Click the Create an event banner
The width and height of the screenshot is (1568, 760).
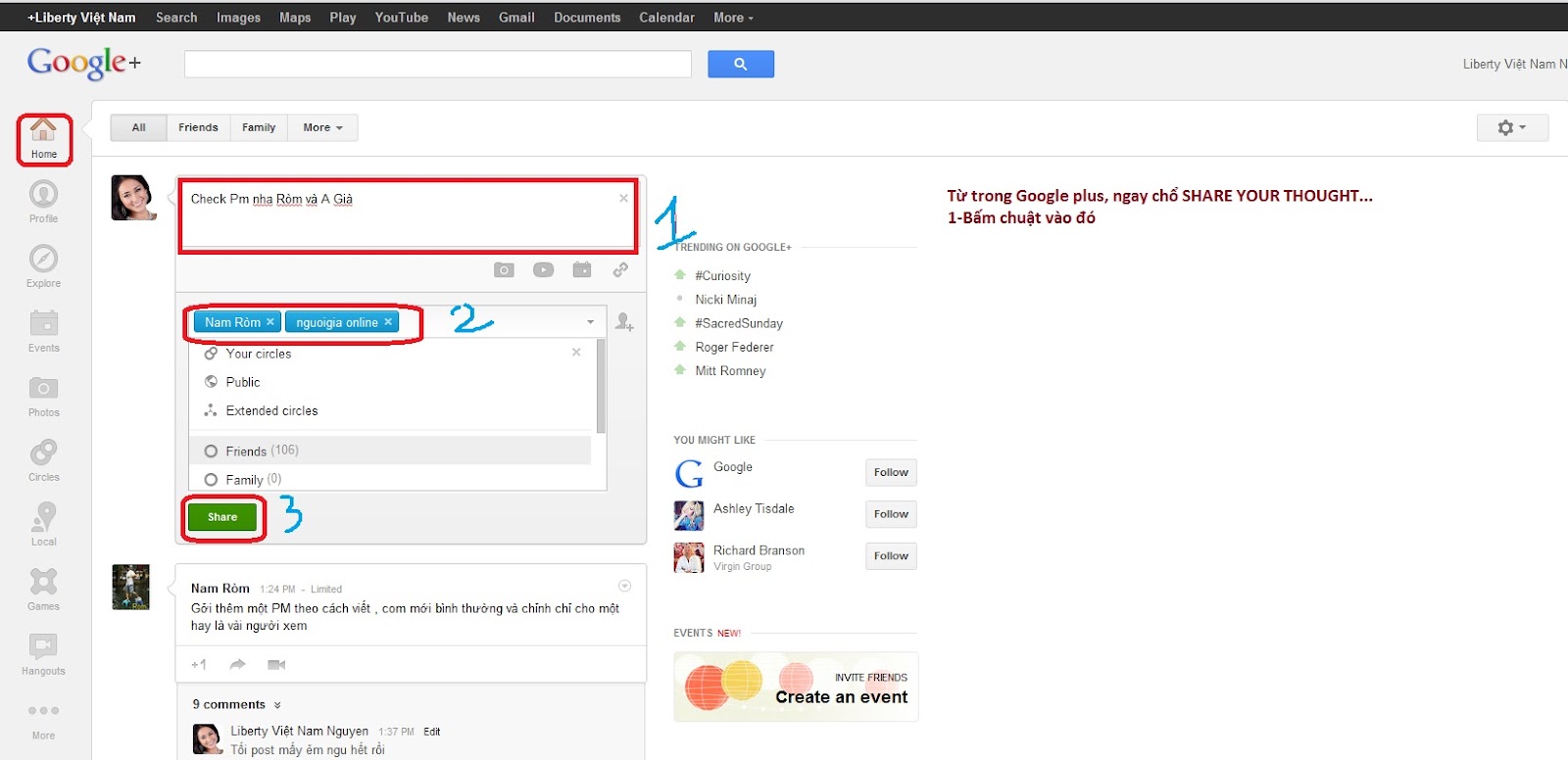796,687
